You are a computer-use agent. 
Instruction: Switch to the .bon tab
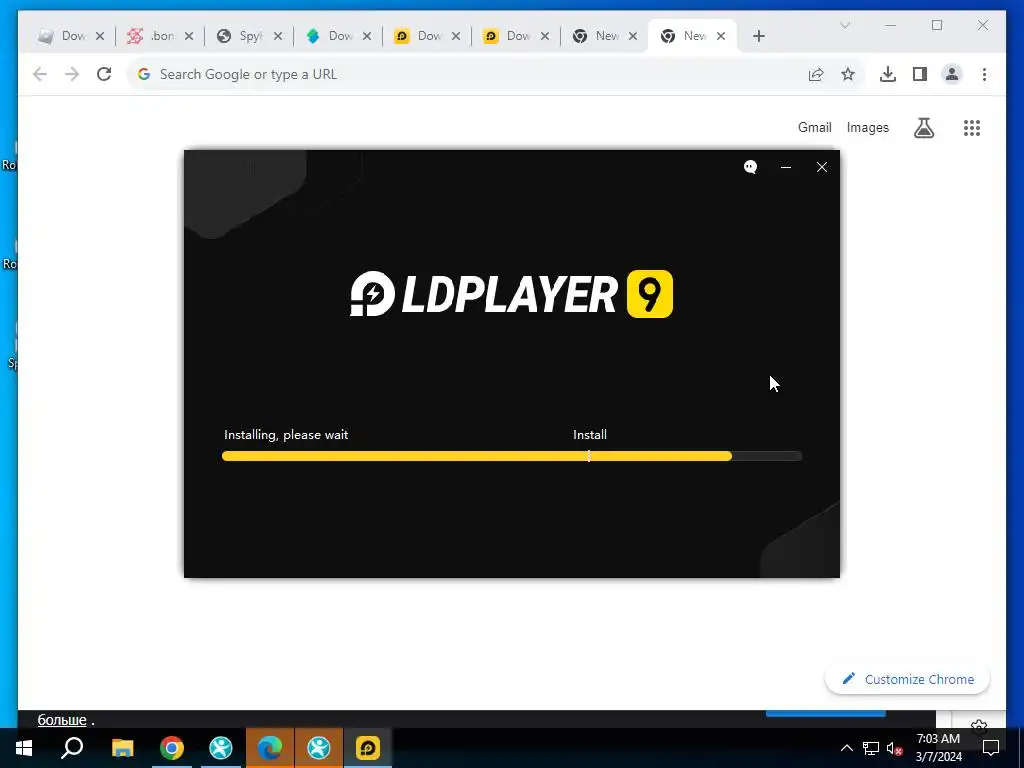(152, 36)
